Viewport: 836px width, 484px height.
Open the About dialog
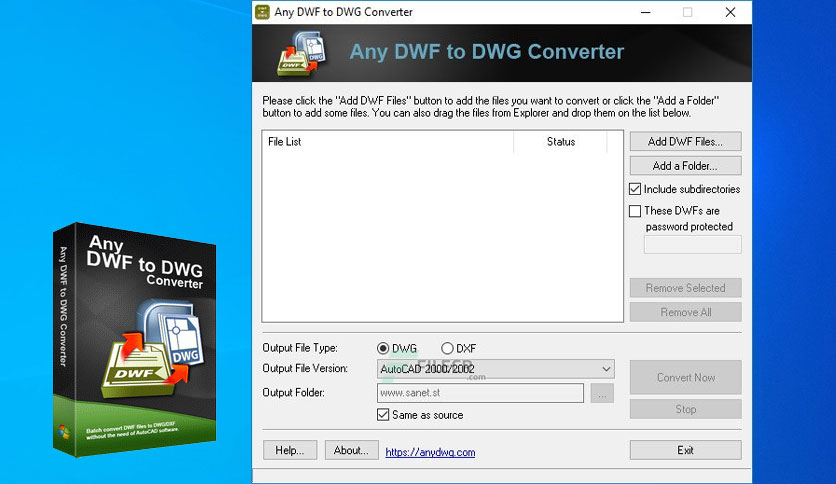coord(351,450)
